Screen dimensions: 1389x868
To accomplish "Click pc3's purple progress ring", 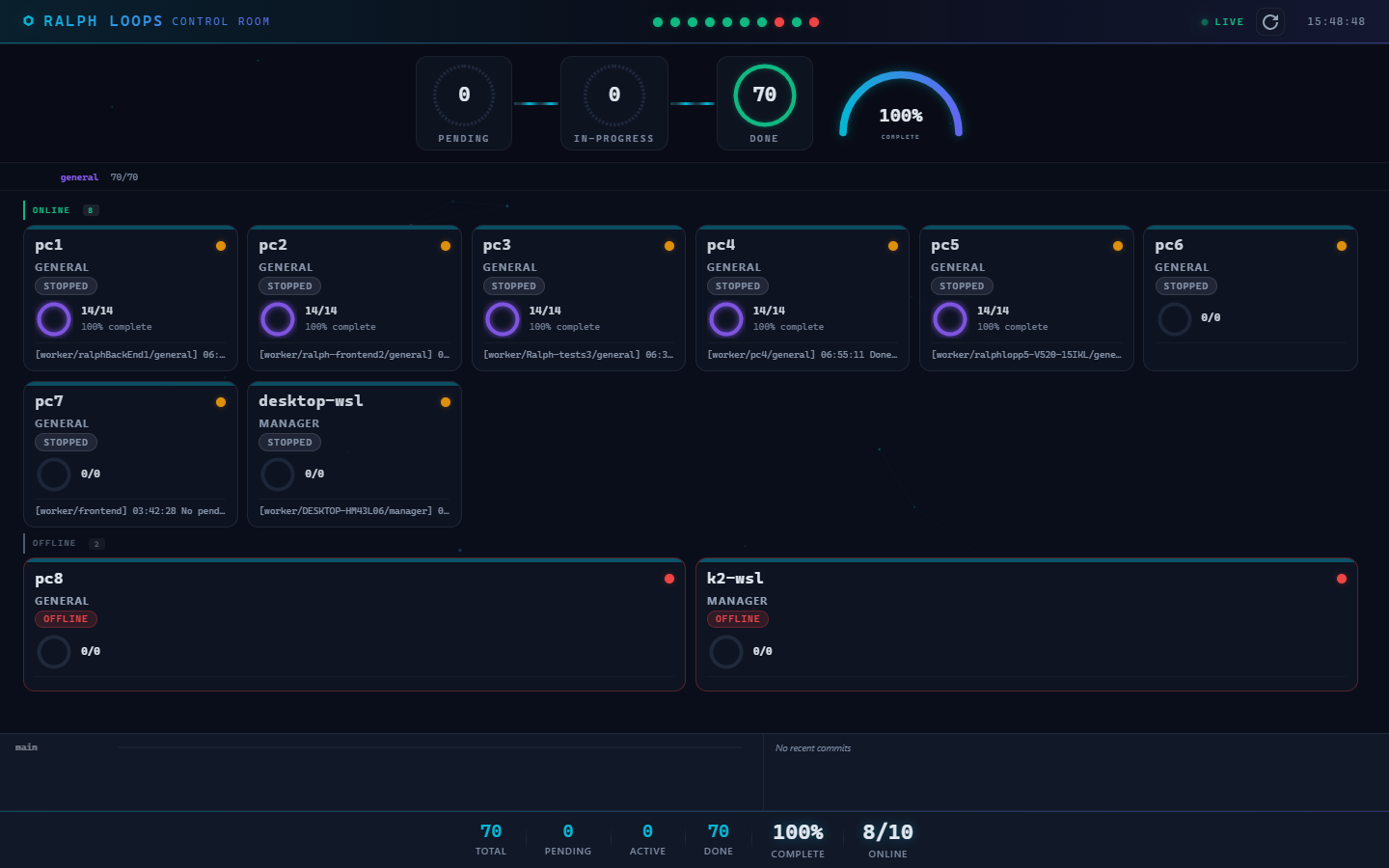I will coord(503,318).
